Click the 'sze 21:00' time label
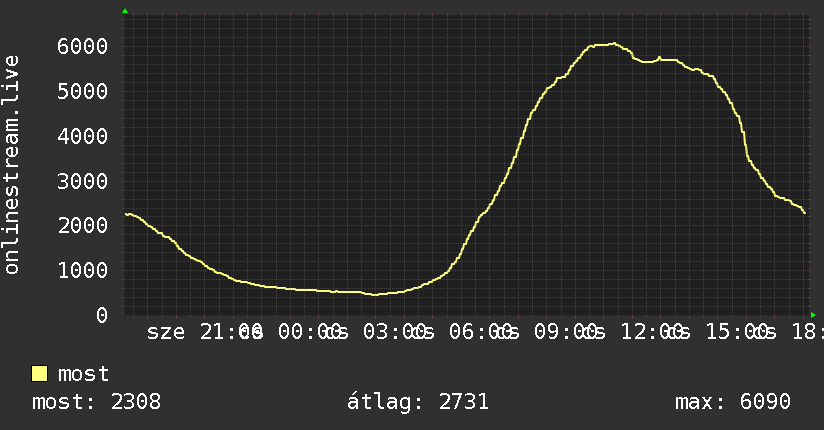824x430 pixels. coord(205,332)
